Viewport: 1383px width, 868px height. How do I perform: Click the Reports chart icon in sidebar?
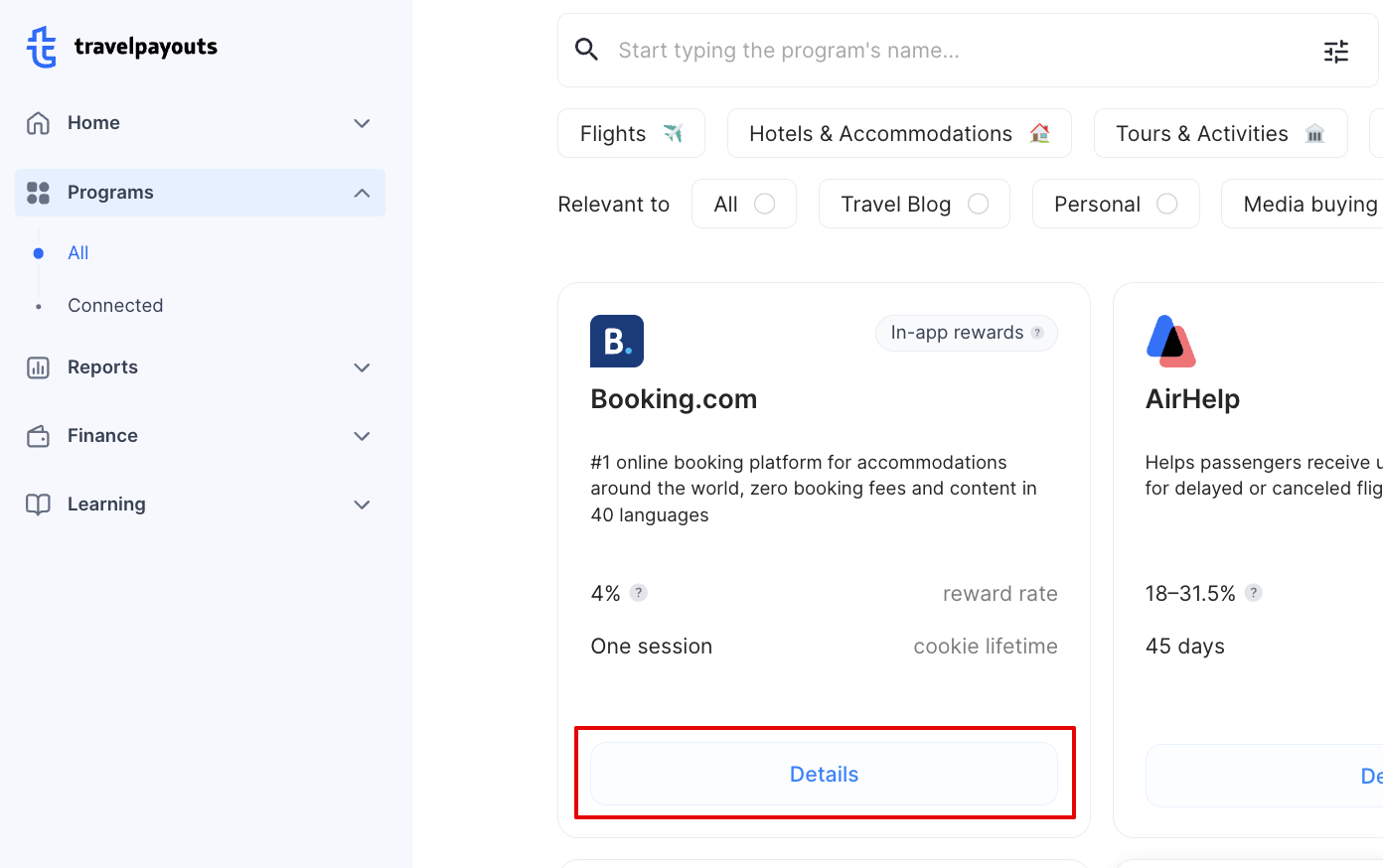pos(38,367)
